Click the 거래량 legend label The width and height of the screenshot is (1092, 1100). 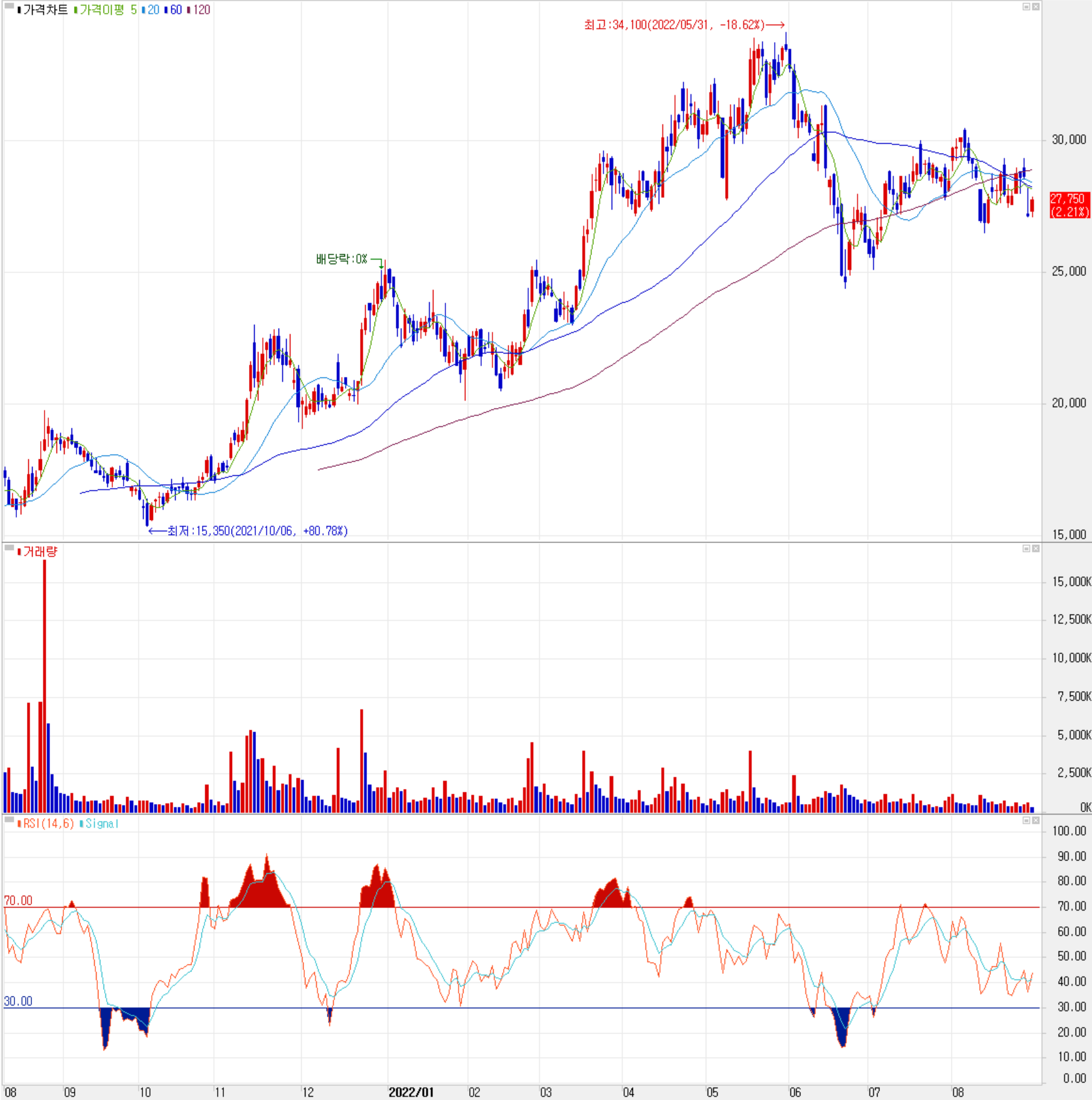[x=40, y=552]
